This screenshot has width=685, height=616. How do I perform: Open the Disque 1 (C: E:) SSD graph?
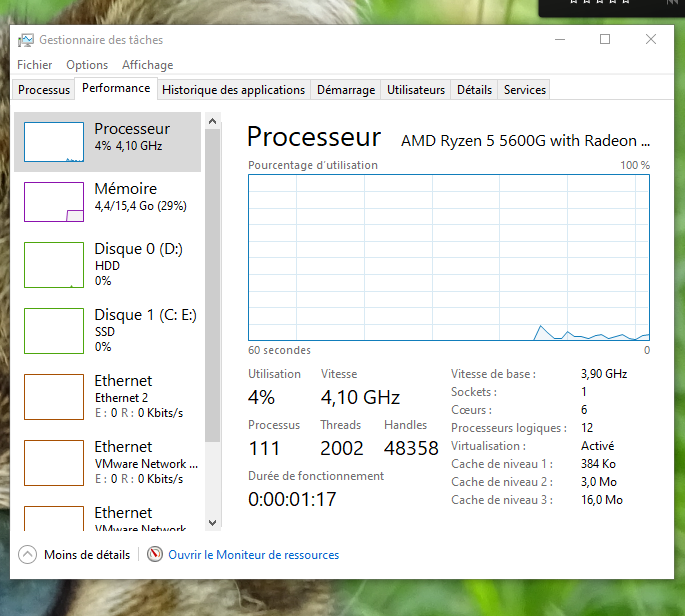pyautogui.click(x=54, y=331)
